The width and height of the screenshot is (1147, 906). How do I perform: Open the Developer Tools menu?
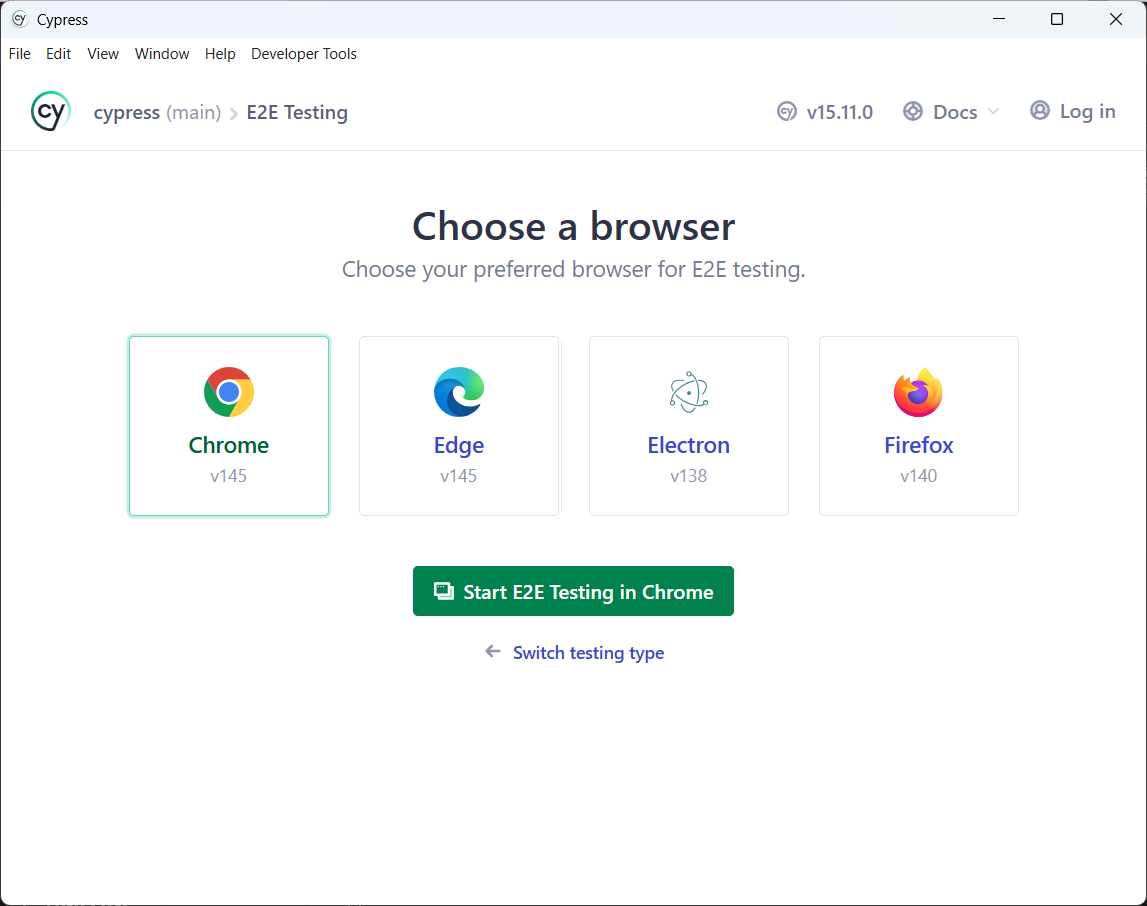[304, 54]
